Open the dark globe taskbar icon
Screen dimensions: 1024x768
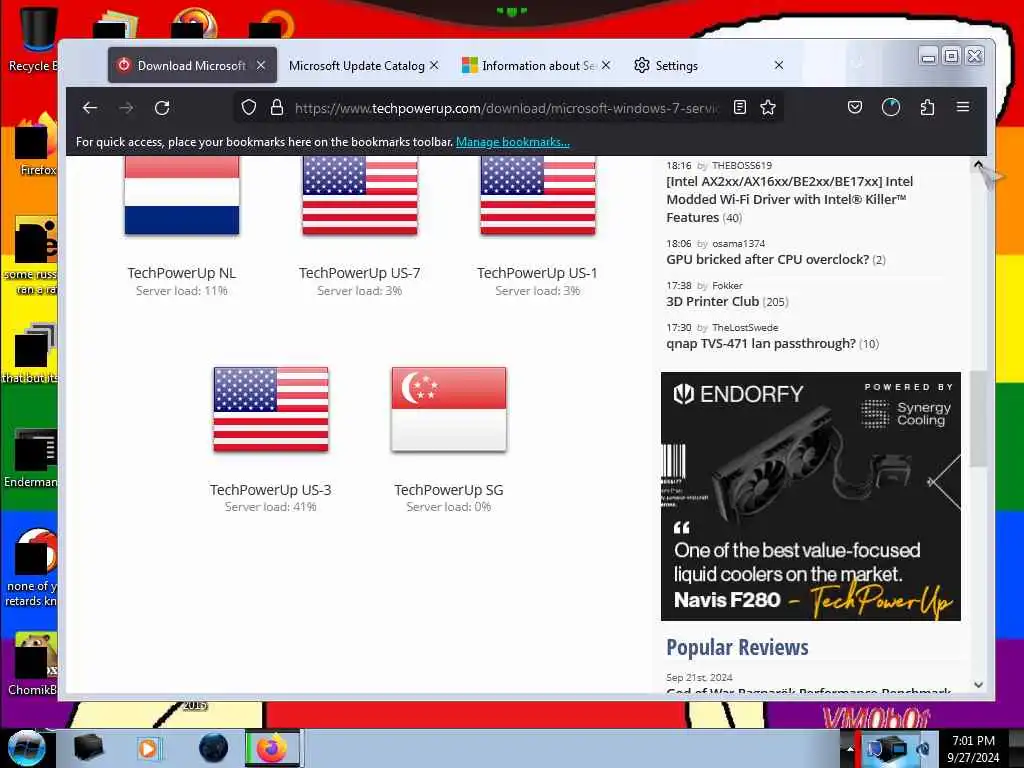point(214,748)
